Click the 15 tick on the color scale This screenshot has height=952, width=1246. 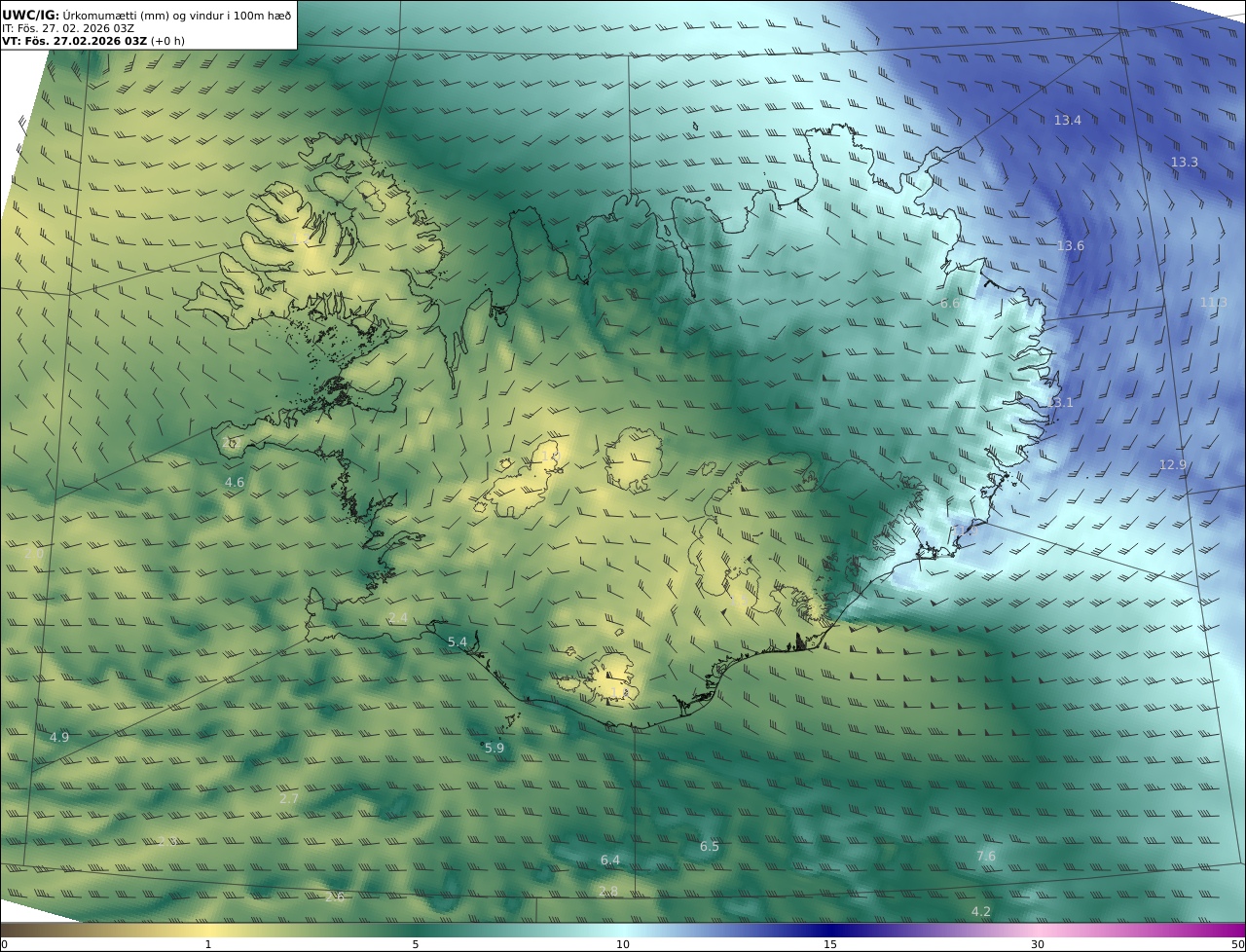pos(830,944)
